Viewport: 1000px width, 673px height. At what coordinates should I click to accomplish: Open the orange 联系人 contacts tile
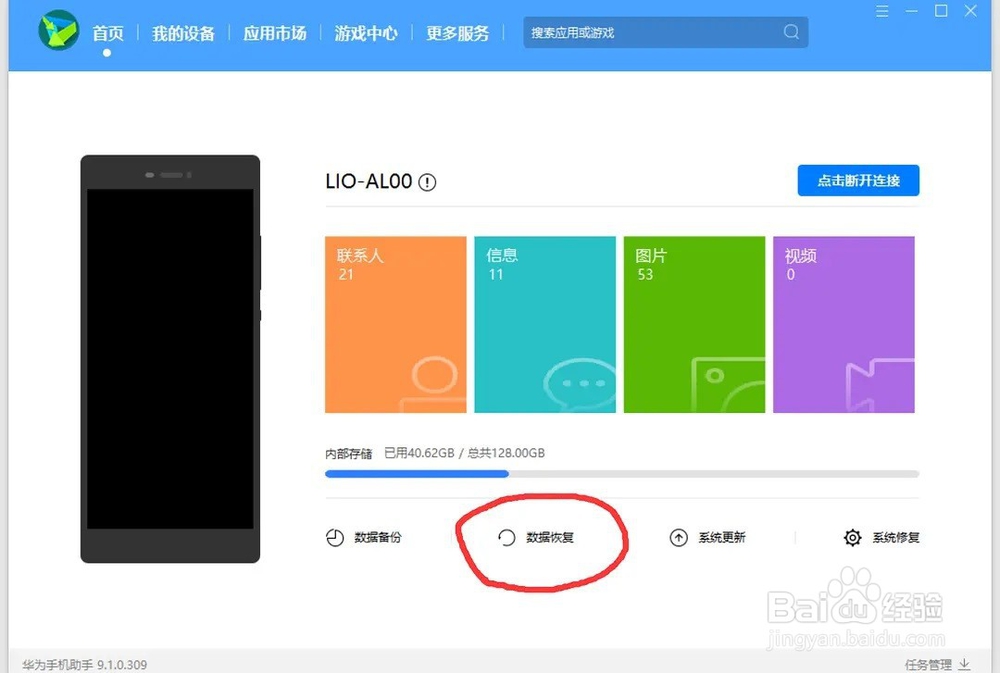(395, 325)
